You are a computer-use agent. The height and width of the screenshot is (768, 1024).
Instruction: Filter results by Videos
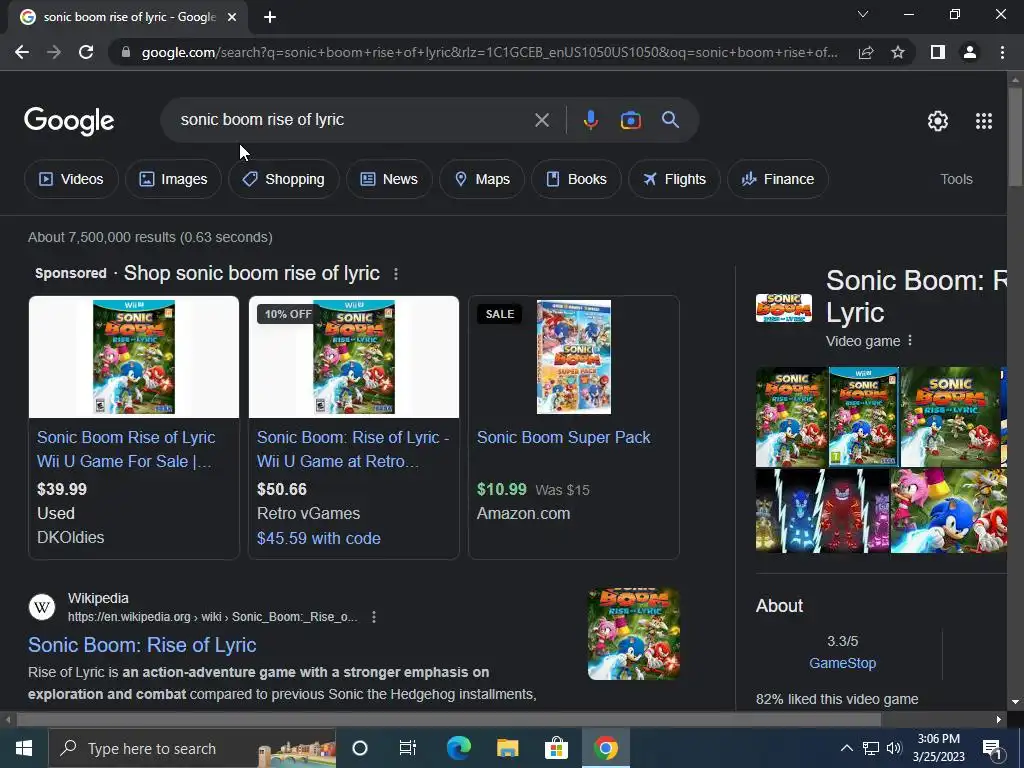pyautogui.click(x=71, y=179)
